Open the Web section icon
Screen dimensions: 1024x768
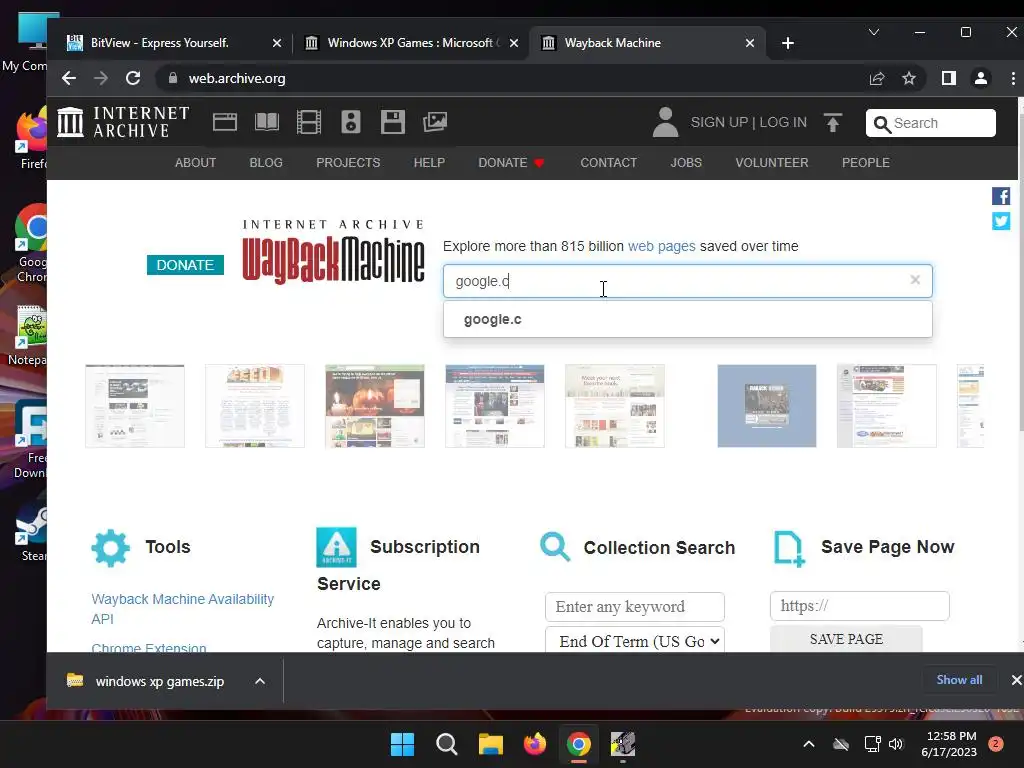225,122
